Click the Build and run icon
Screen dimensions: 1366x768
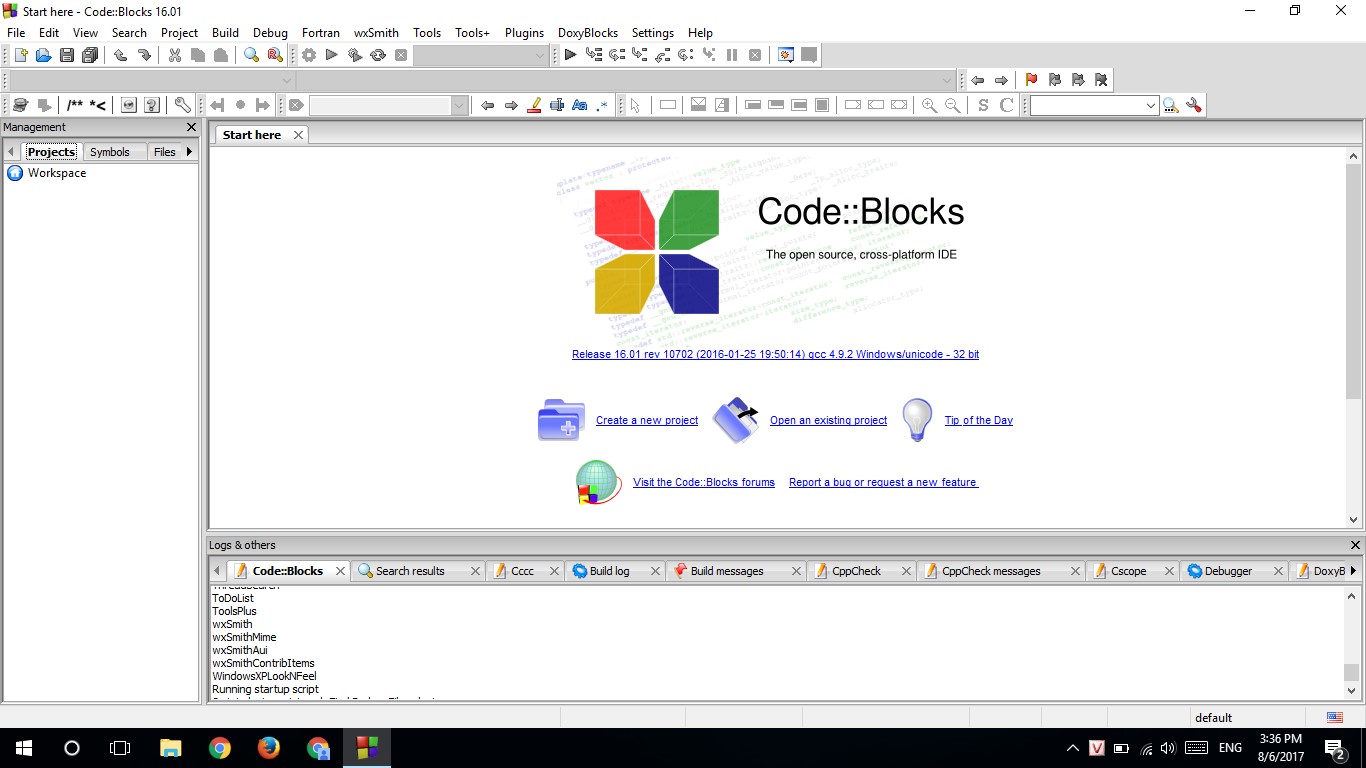(355, 55)
